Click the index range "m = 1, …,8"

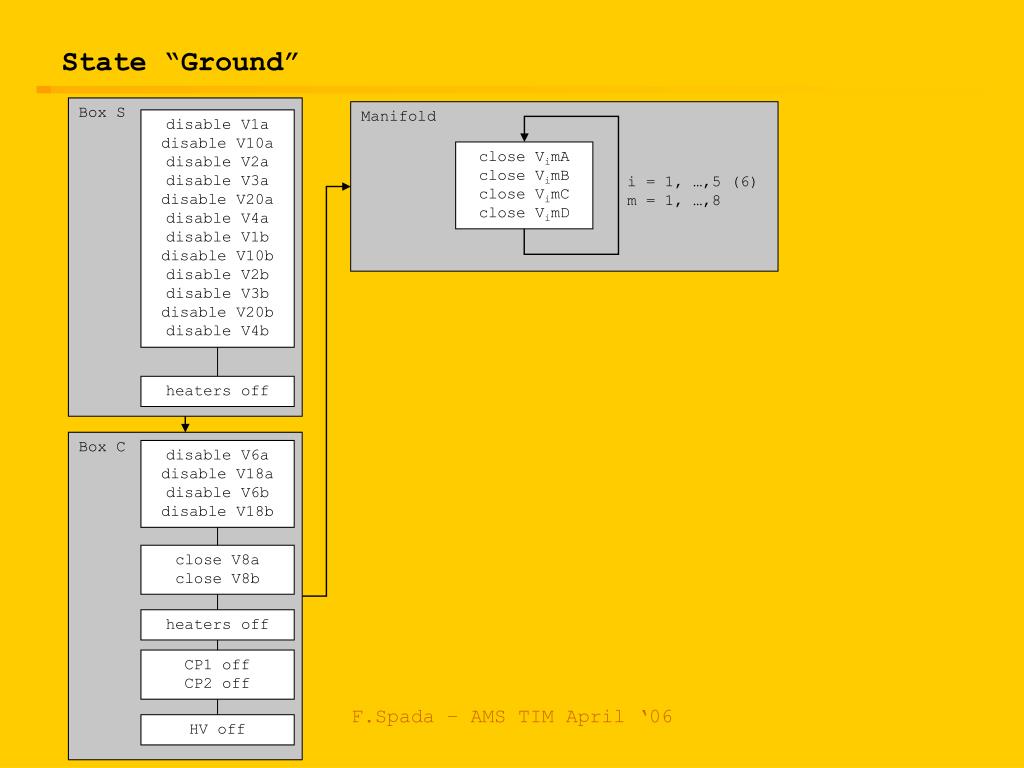coord(673,201)
